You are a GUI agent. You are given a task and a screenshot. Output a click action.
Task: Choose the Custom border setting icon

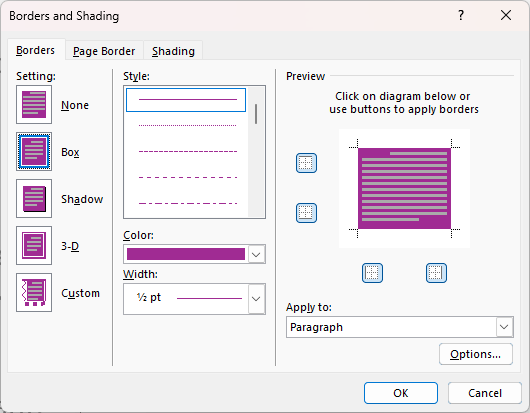(34, 292)
